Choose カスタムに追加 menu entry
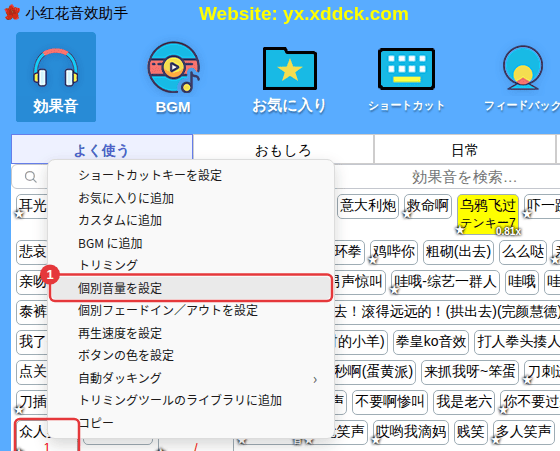The width and height of the screenshot is (560, 451). coord(191,220)
